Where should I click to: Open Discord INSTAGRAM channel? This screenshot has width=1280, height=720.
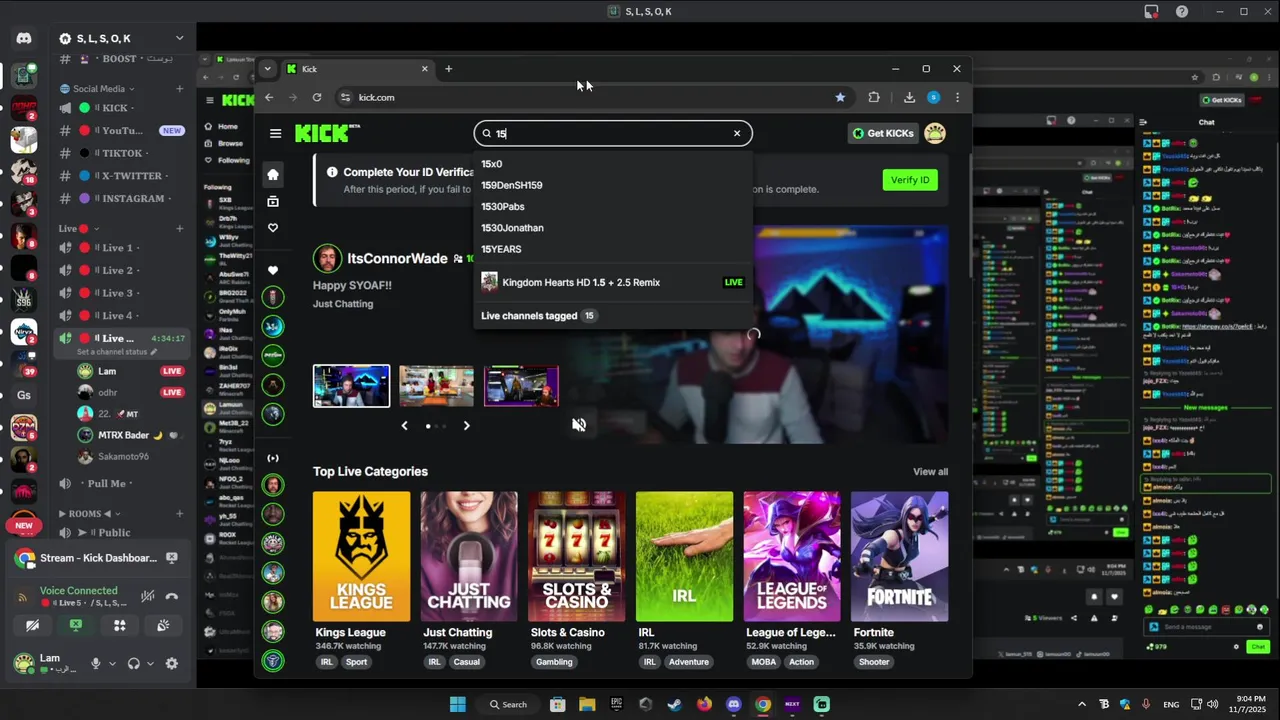pos(122,198)
